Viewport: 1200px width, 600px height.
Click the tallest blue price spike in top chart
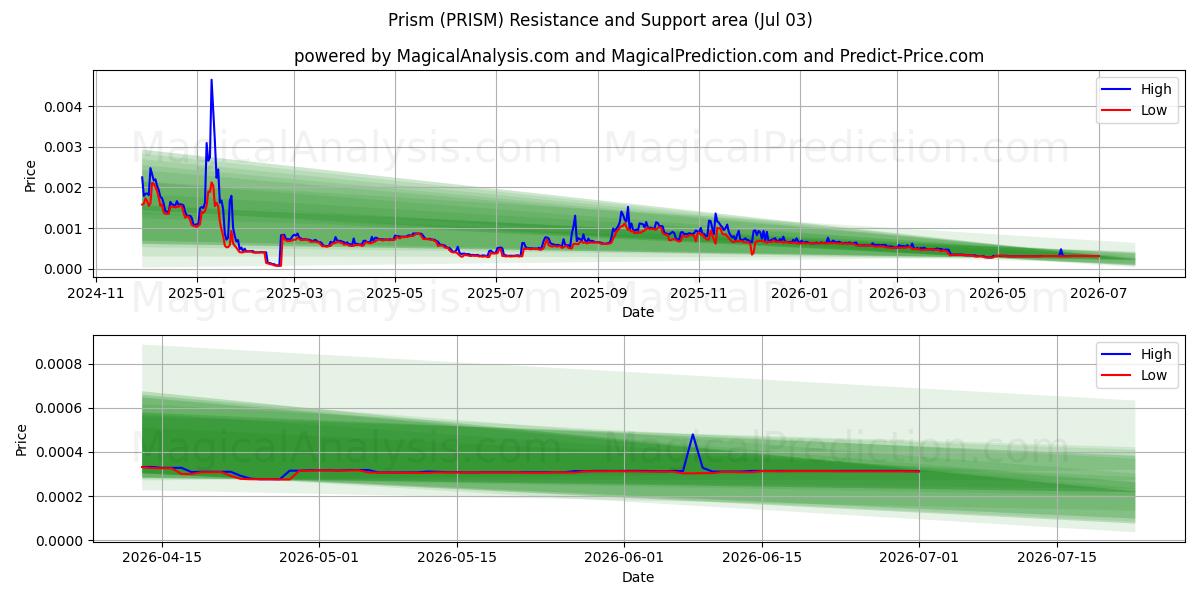211,80
